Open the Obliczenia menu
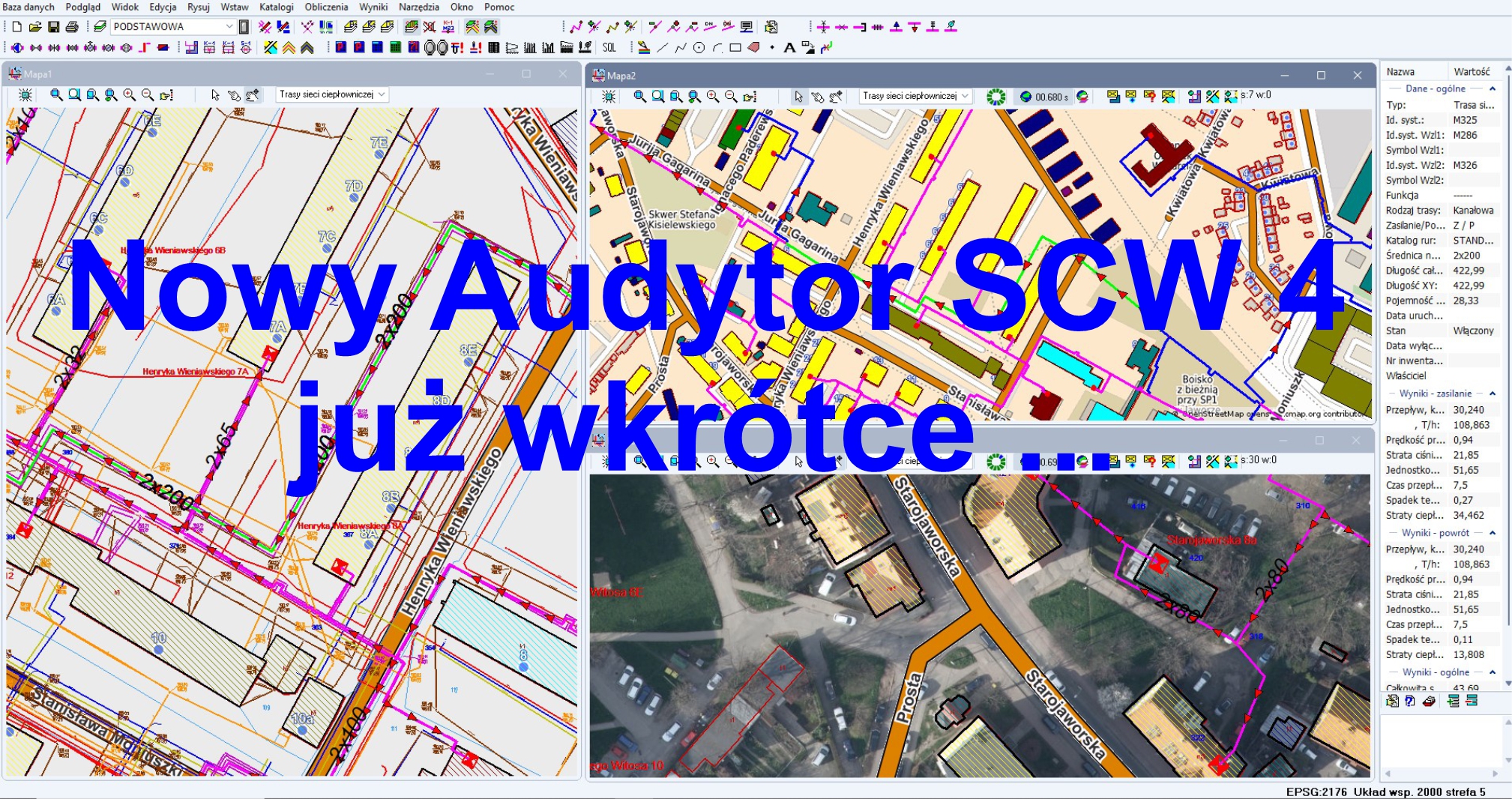Screen dimensions: 1512x799 (x=326, y=7)
